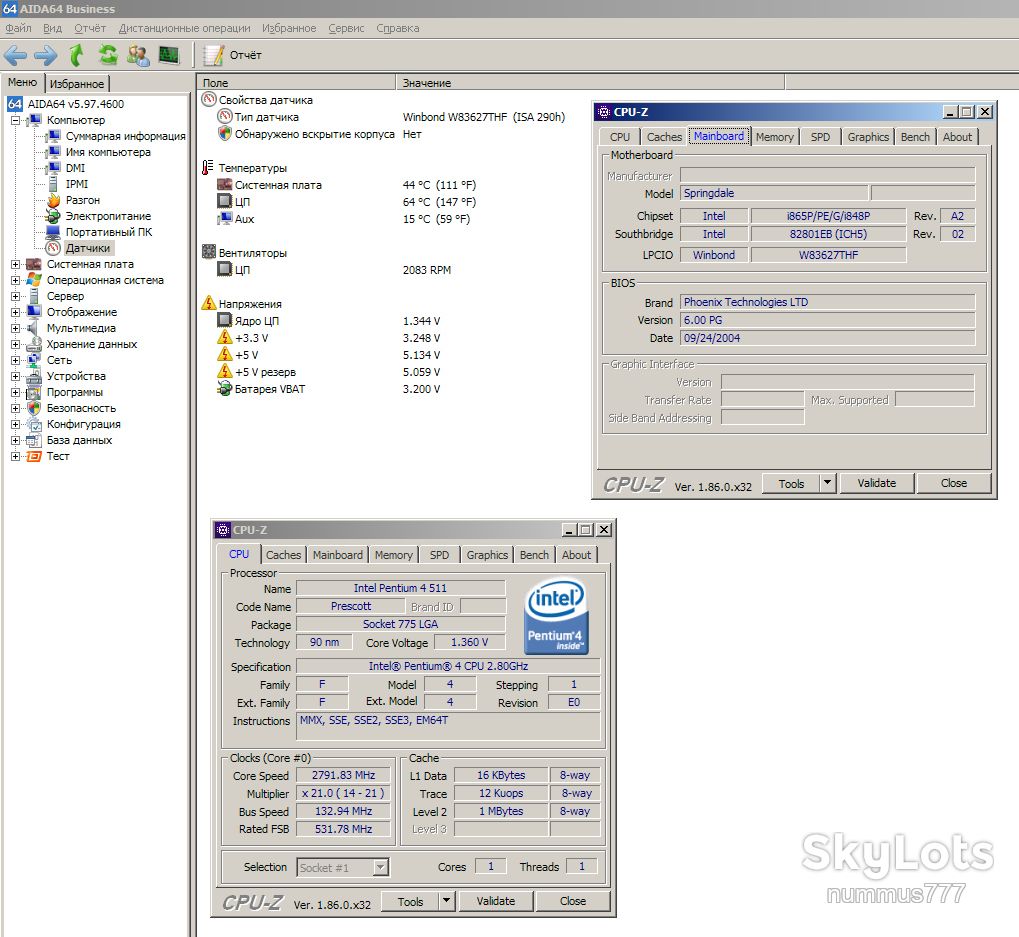
Task: Click the green up arrow toolbar icon
Action: coord(77,55)
